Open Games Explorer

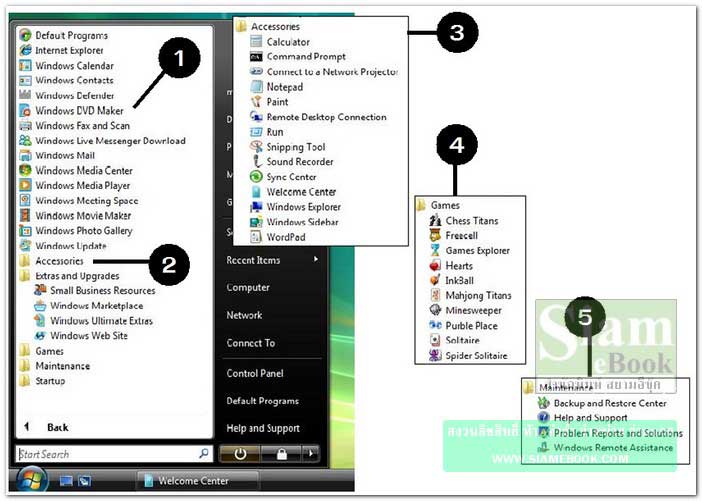pyautogui.click(x=470, y=251)
